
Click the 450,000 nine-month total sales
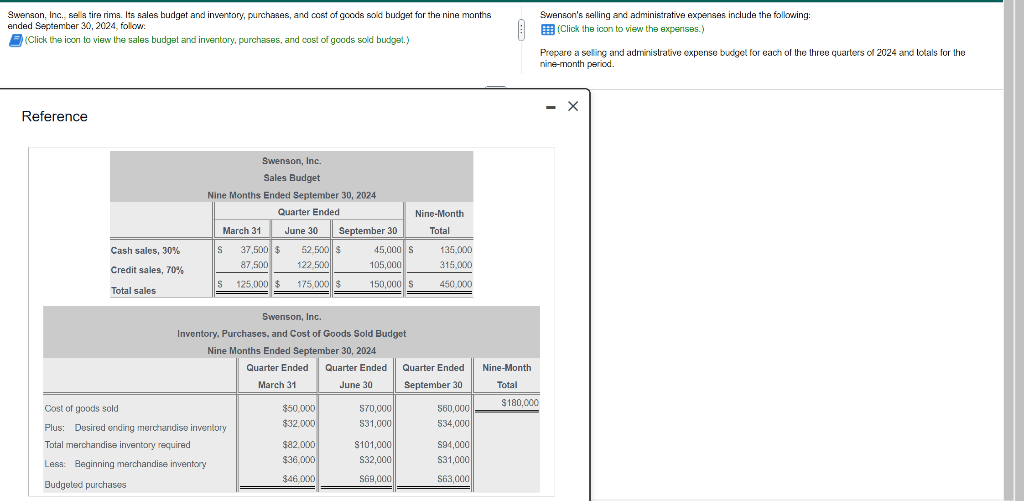456,284
